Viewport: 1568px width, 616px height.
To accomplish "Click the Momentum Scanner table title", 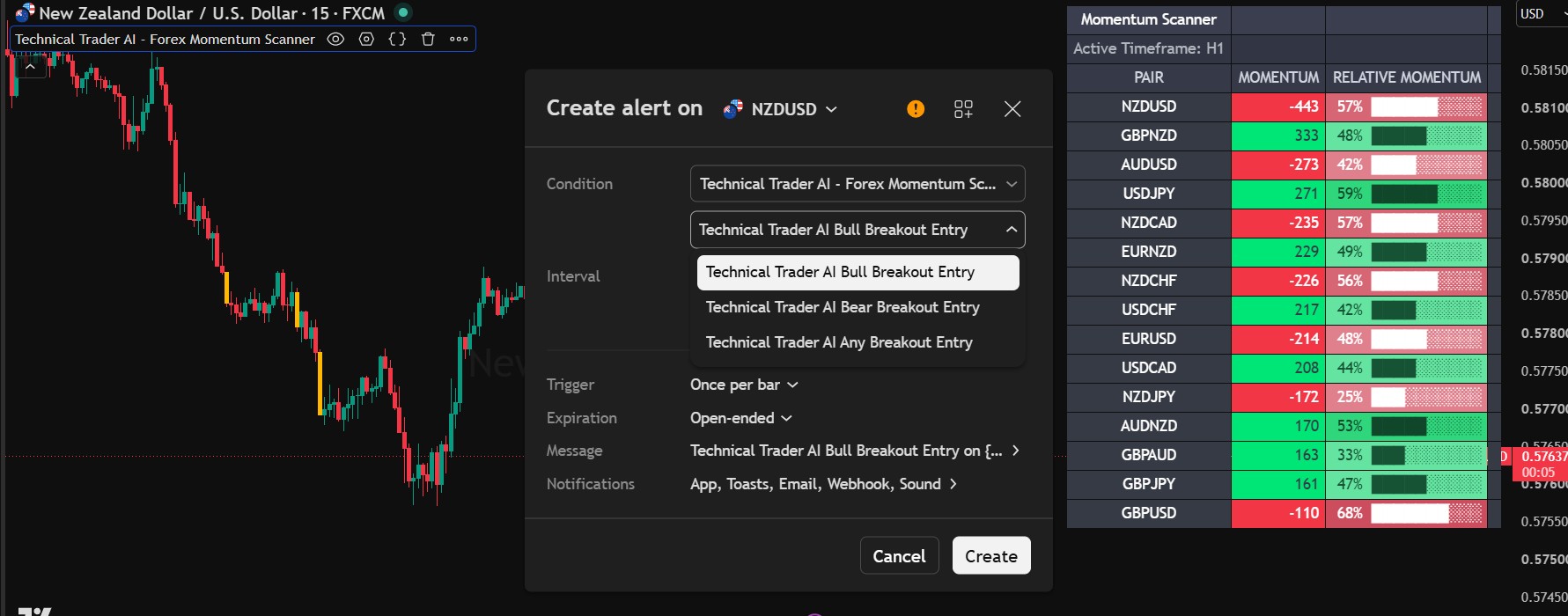I will click(1148, 19).
